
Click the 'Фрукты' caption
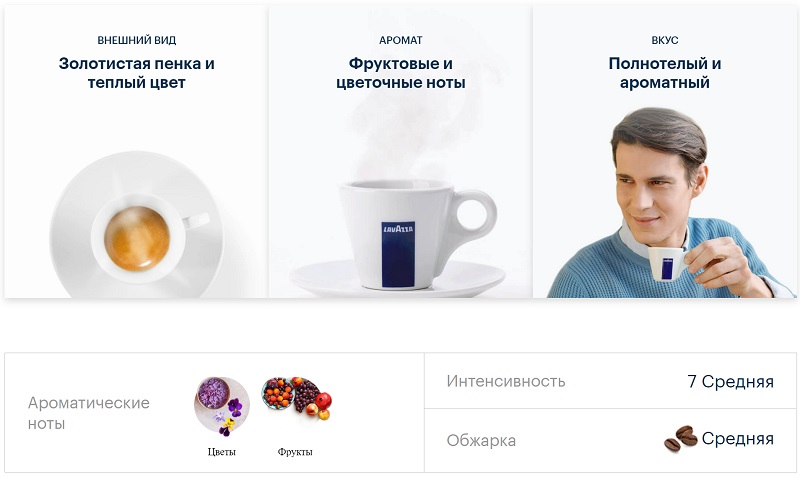[x=295, y=451]
